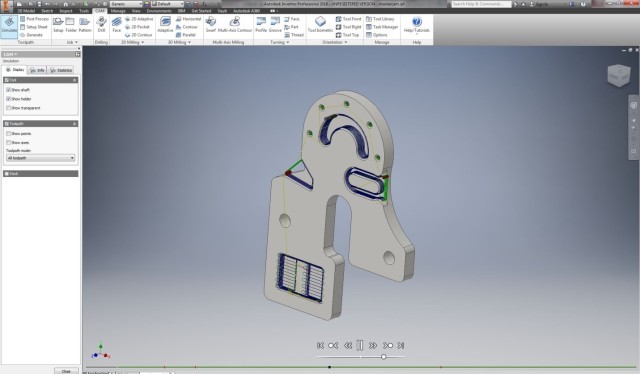Open Help/Tutorials

pyautogui.click(x=417, y=24)
